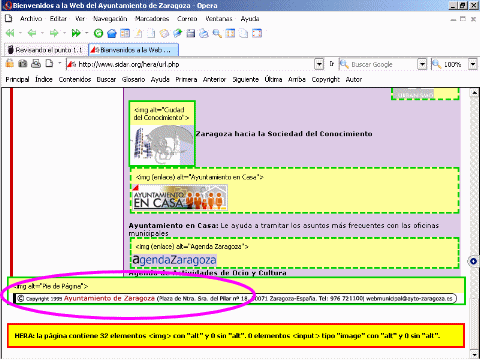Reload the page with the green circular icon
Image resolution: width=480 pixels, height=360 pixels.
point(98,33)
